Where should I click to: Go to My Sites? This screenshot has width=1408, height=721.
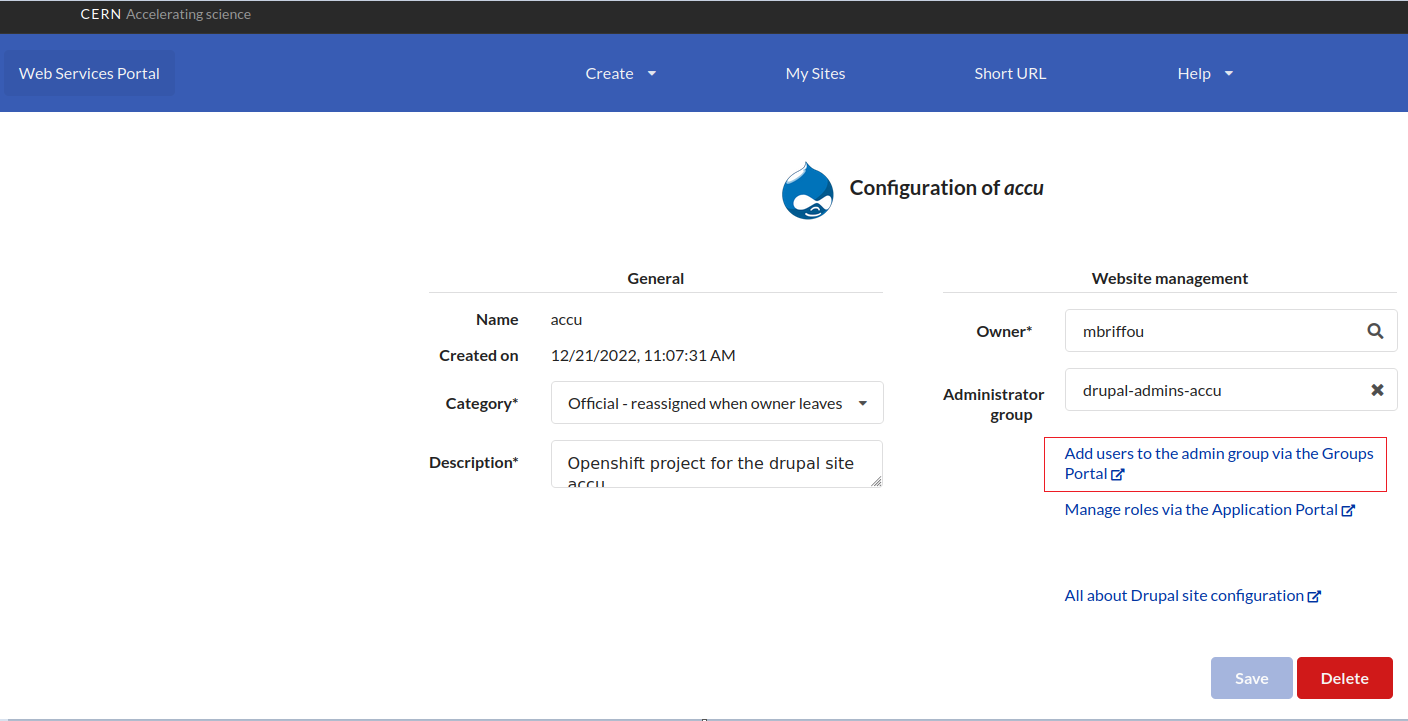coord(815,73)
